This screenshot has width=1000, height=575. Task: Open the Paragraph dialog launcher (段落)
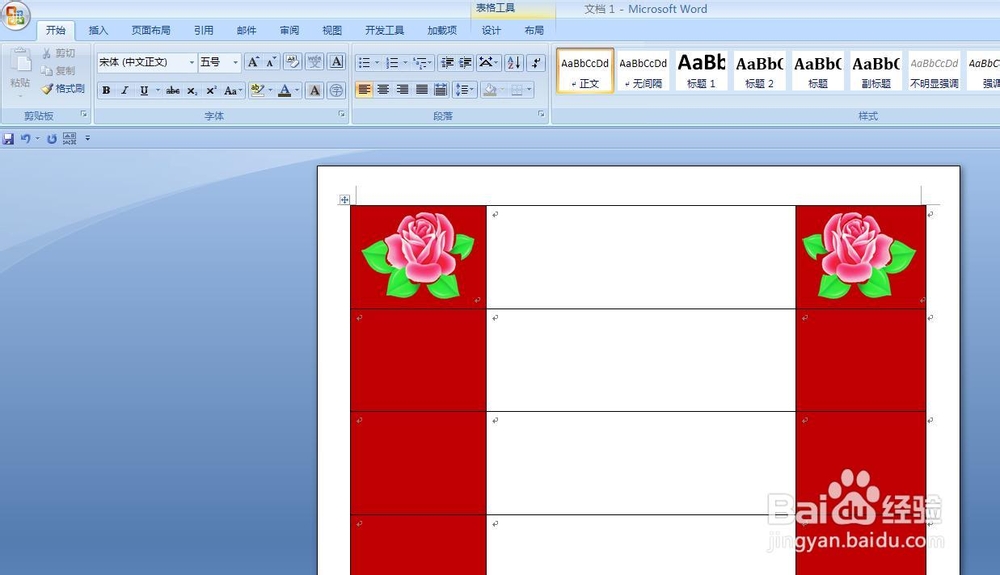coord(541,114)
